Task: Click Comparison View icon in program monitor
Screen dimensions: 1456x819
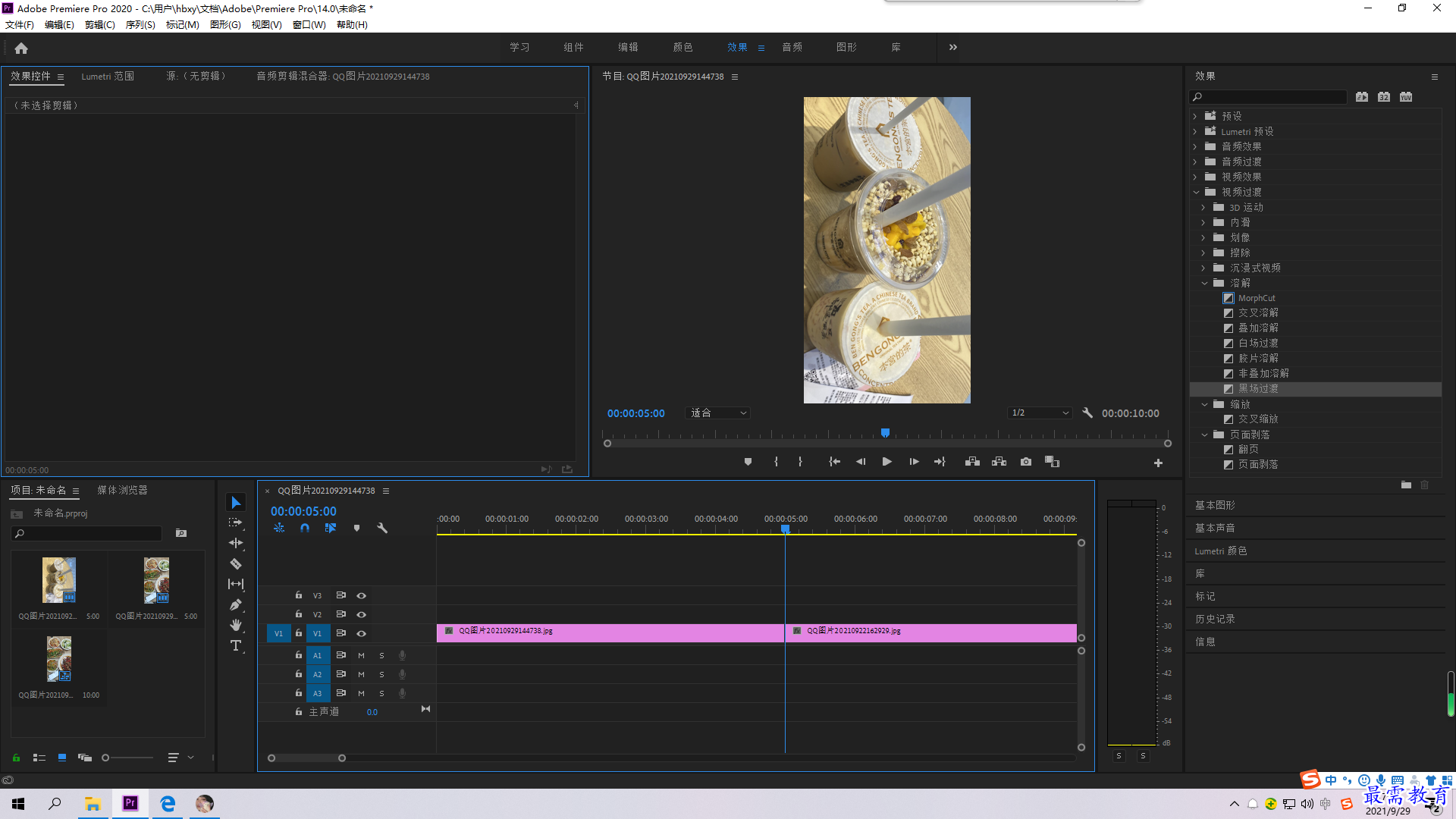Action: coord(1053,462)
